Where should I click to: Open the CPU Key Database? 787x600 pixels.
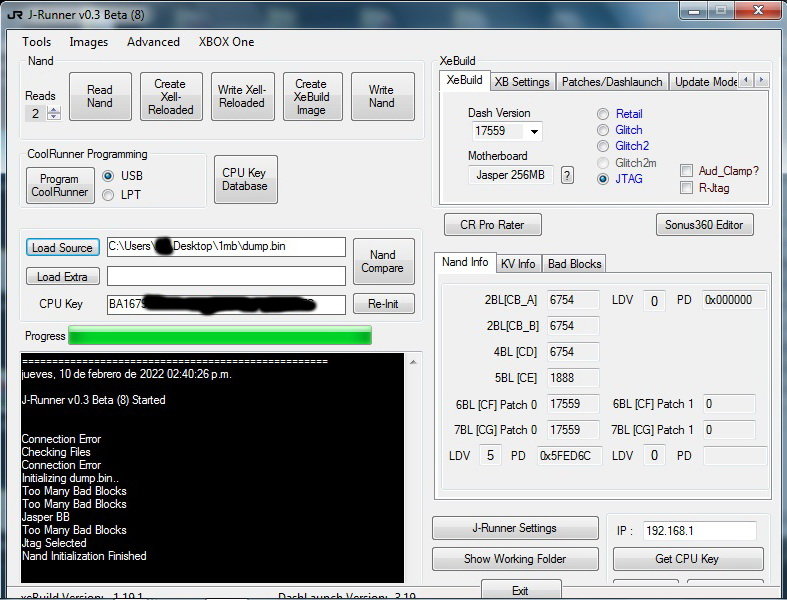(x=245, y=179)
